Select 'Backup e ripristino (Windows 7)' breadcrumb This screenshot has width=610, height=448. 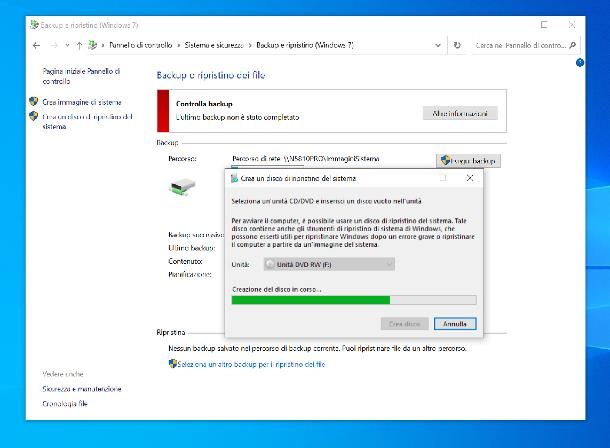pyautogui.click(x=305, y=45)
